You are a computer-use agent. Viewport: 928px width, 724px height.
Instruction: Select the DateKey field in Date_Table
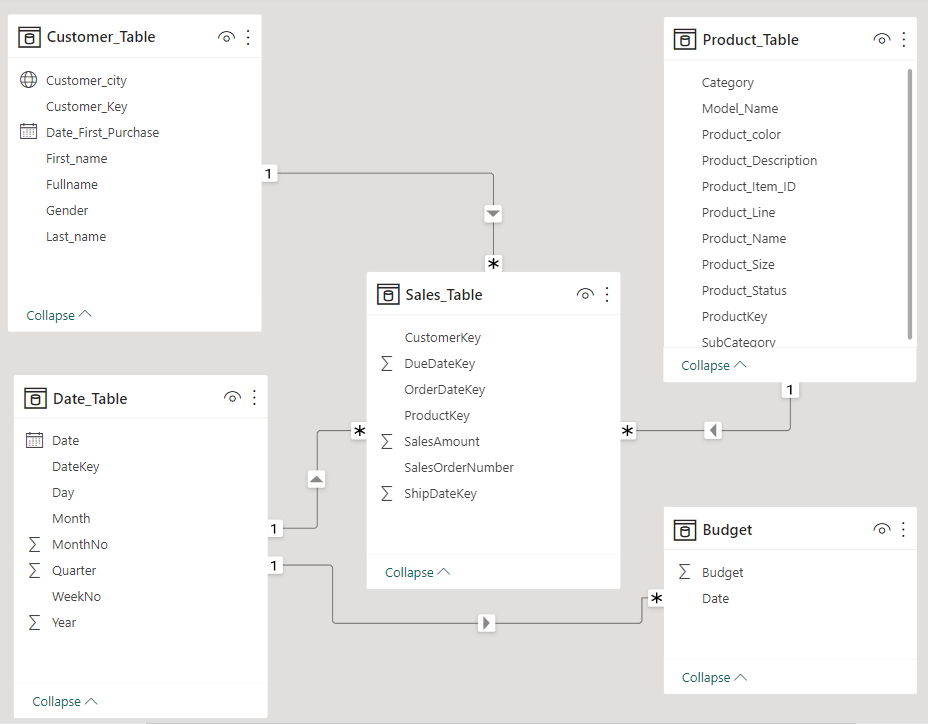click(x=76, y=466)
